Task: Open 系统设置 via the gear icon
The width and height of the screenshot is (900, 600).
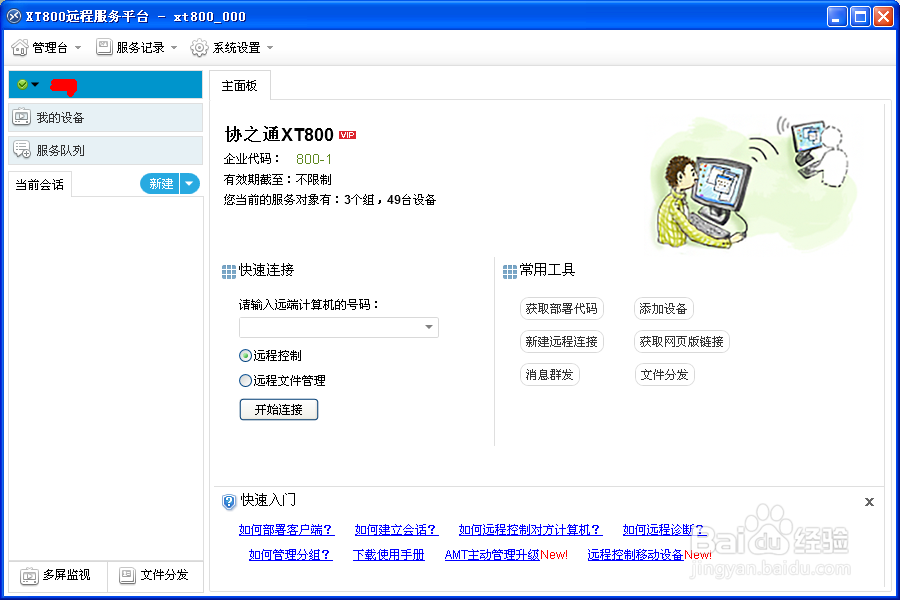Action: pos(199,46)
